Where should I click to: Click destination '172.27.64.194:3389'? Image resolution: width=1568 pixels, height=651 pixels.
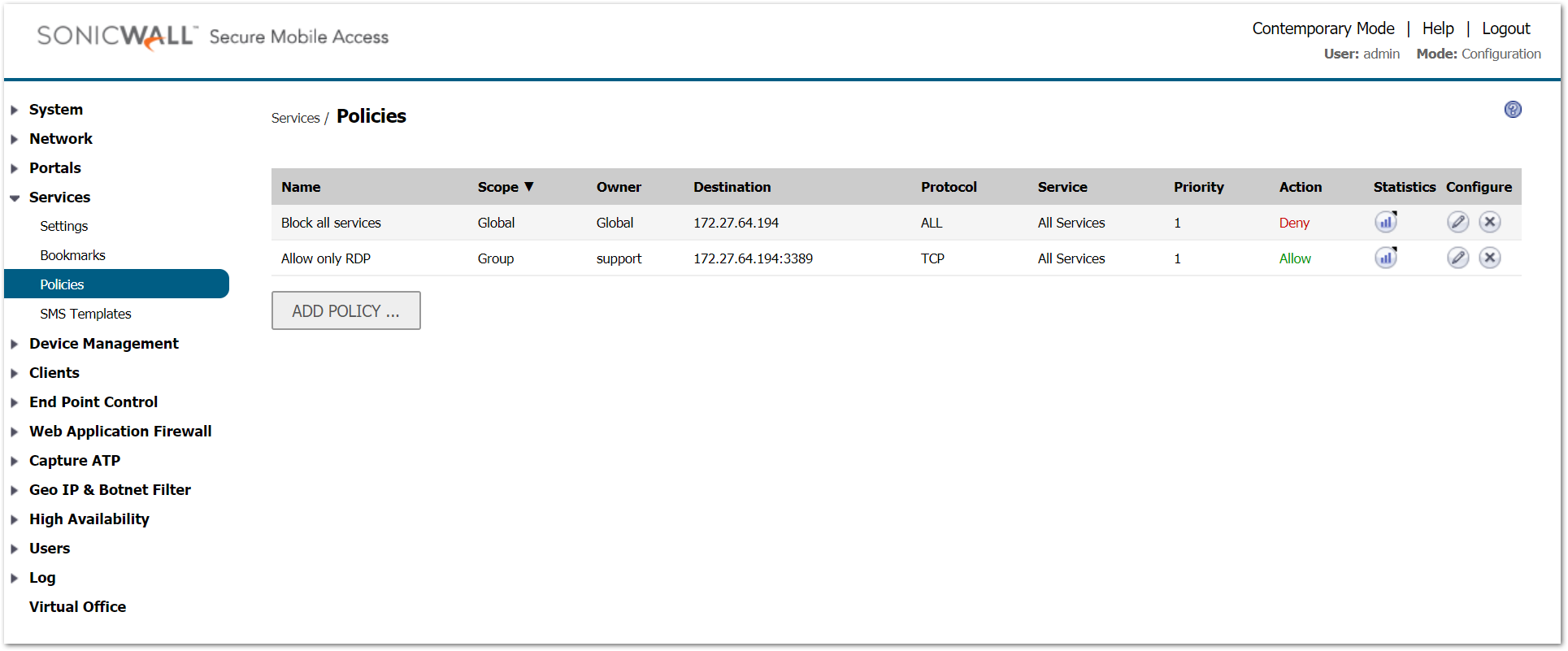[x=753, y=258]
